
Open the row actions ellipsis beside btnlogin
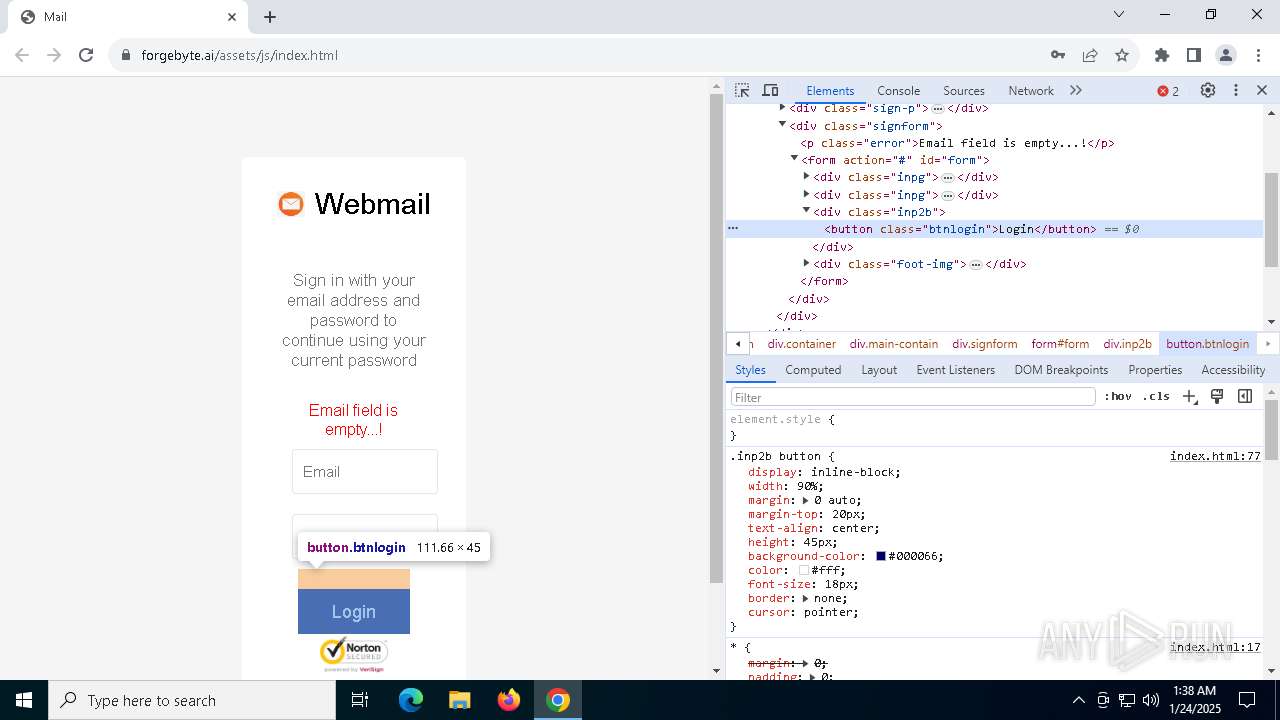[733, 229]
